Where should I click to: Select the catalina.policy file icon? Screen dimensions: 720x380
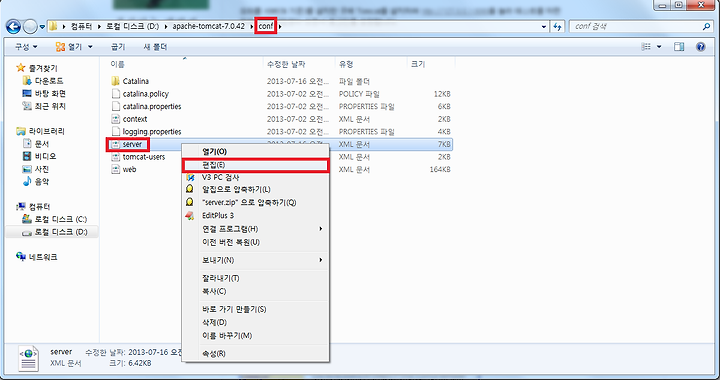tap(116, 94)
